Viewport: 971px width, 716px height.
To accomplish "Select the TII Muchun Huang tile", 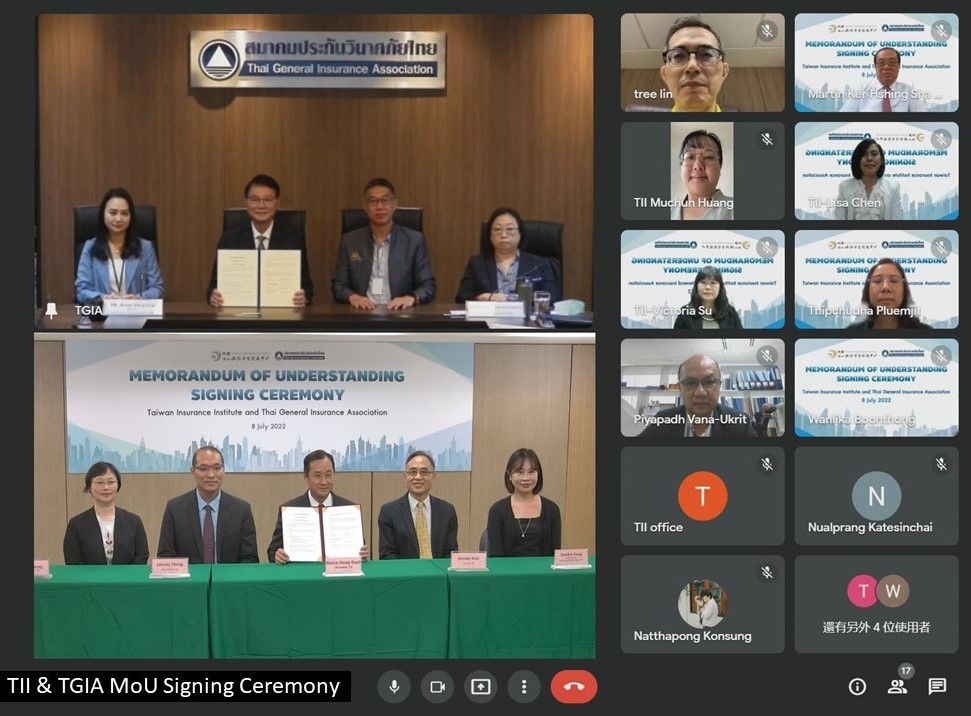I will 702,171.
